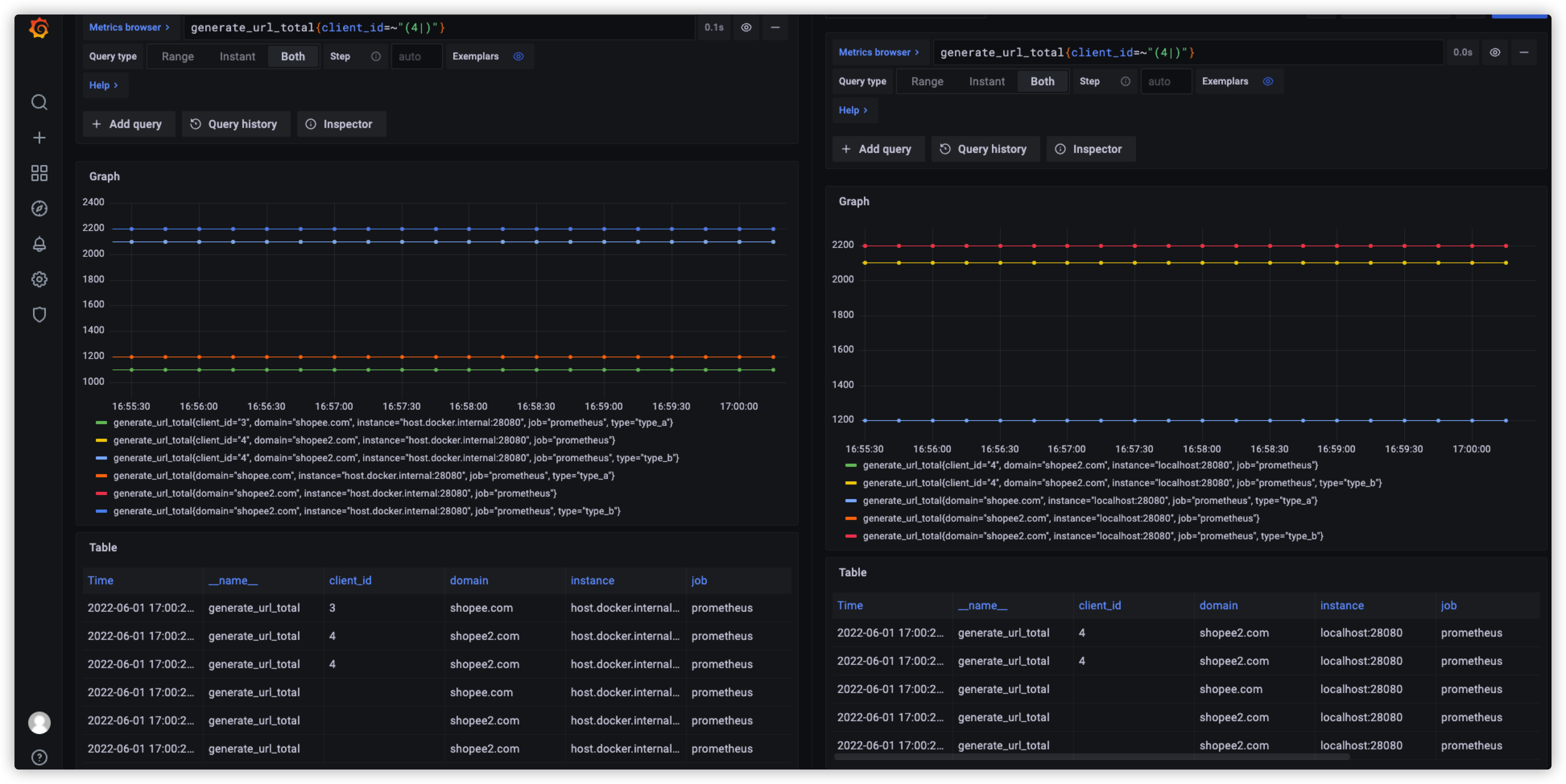Open the Dashboards grid icon

pyautogui.click(x=39, y=173)
